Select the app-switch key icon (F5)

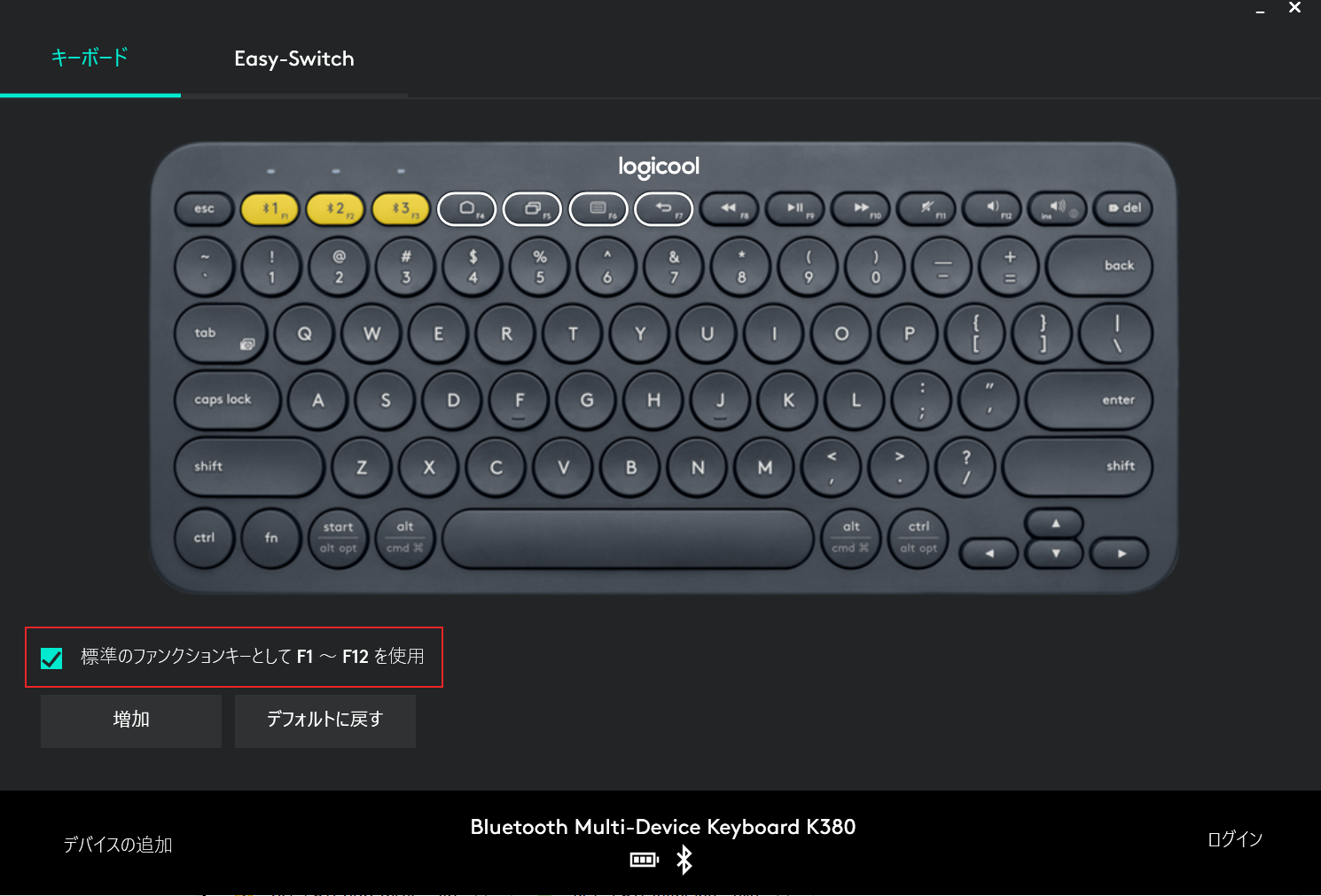(532, 209)
